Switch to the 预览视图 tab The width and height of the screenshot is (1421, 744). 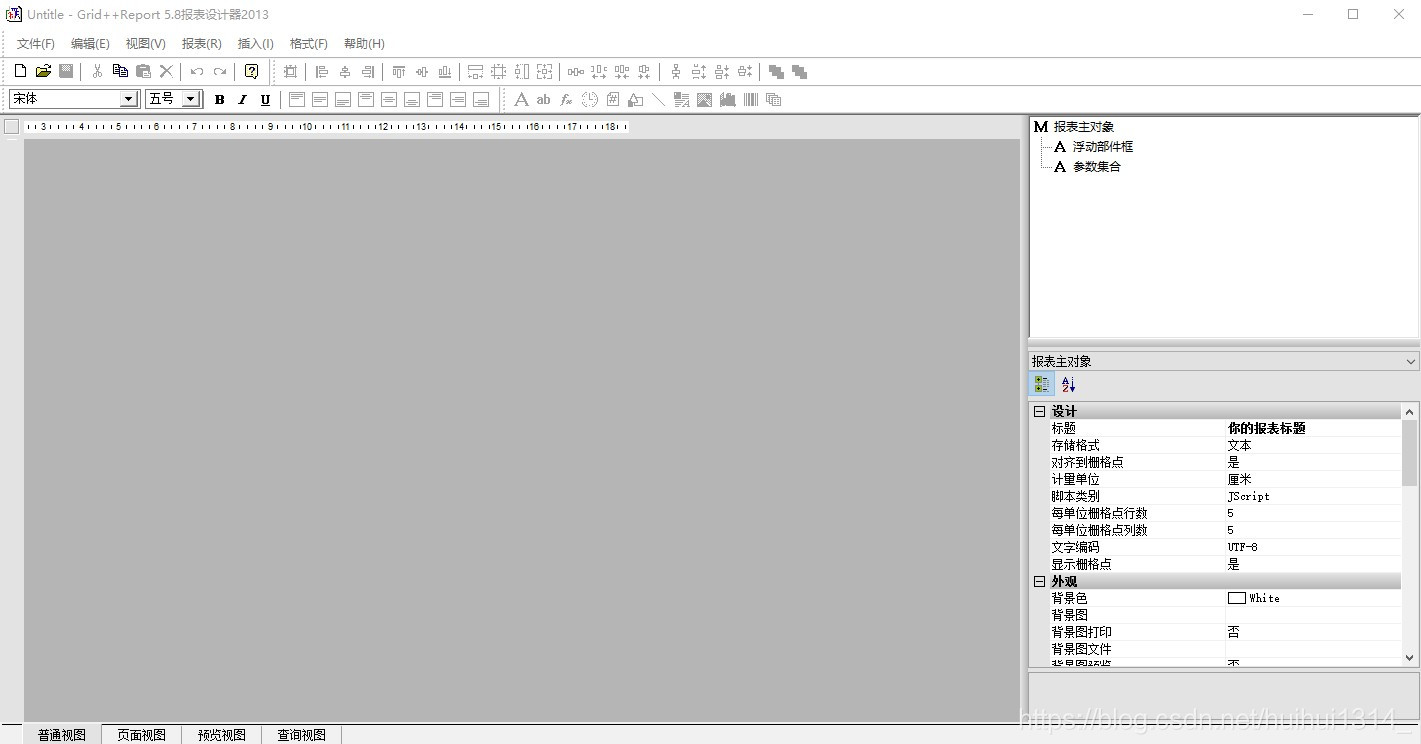click(x=221, y=735)
